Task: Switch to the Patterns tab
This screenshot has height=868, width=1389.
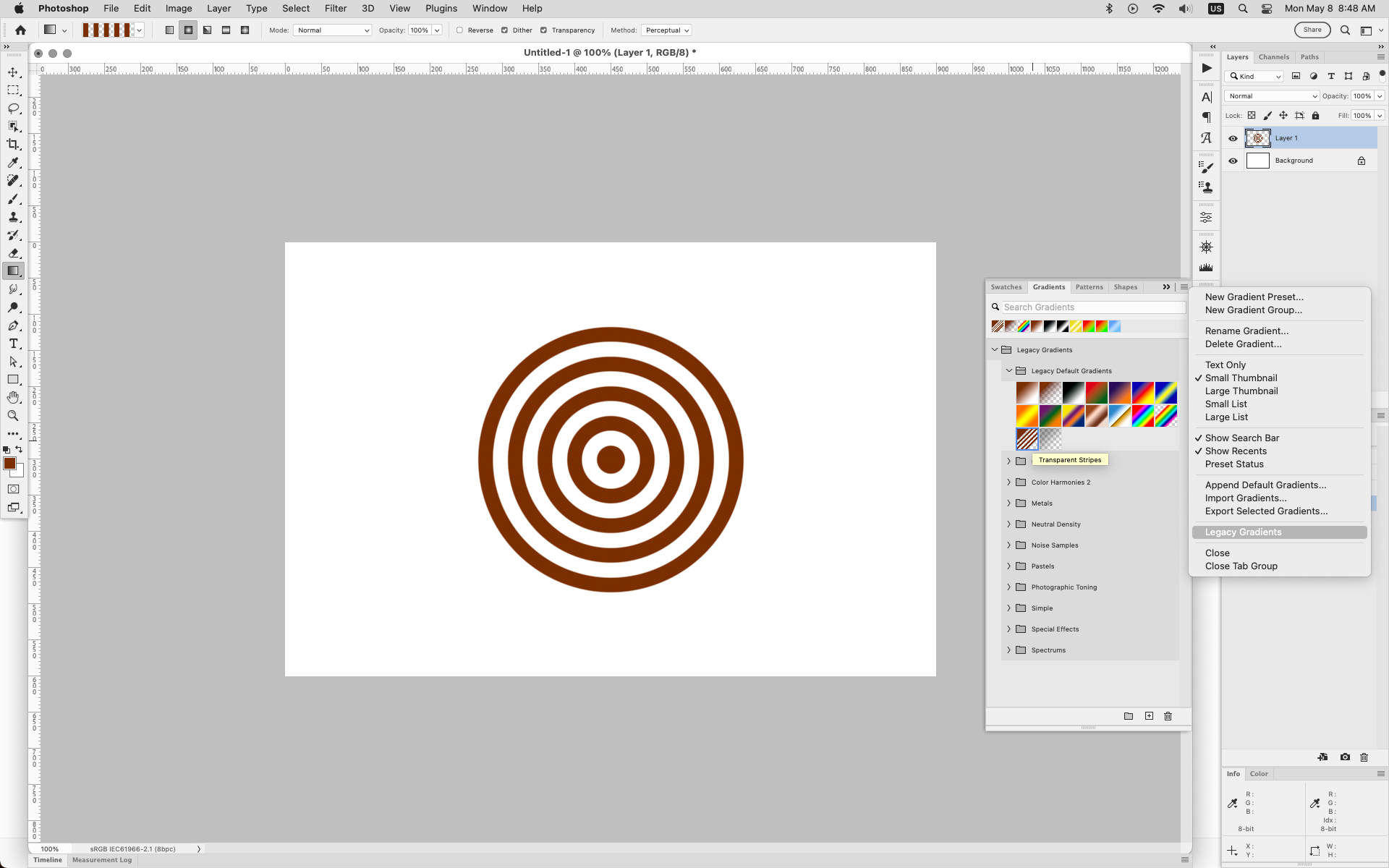Action: (1089, 286)
